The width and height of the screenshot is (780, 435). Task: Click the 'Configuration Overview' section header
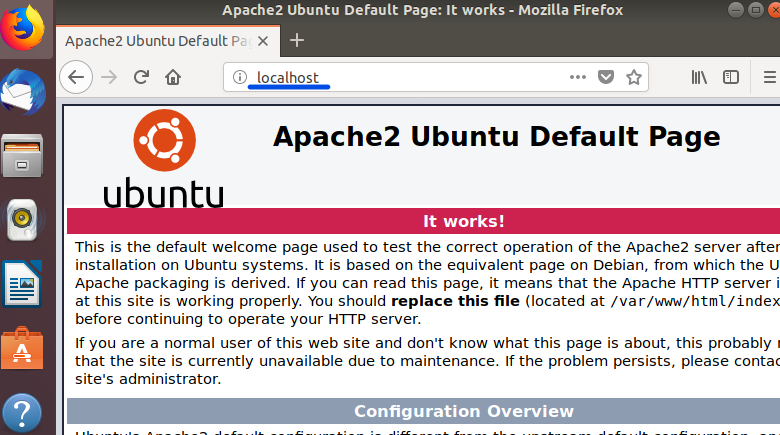click(x=464, y=412)
